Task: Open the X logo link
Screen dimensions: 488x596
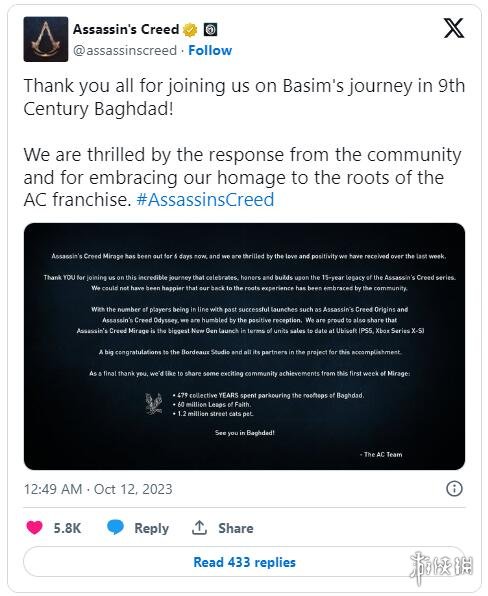Action: (454, 28)
